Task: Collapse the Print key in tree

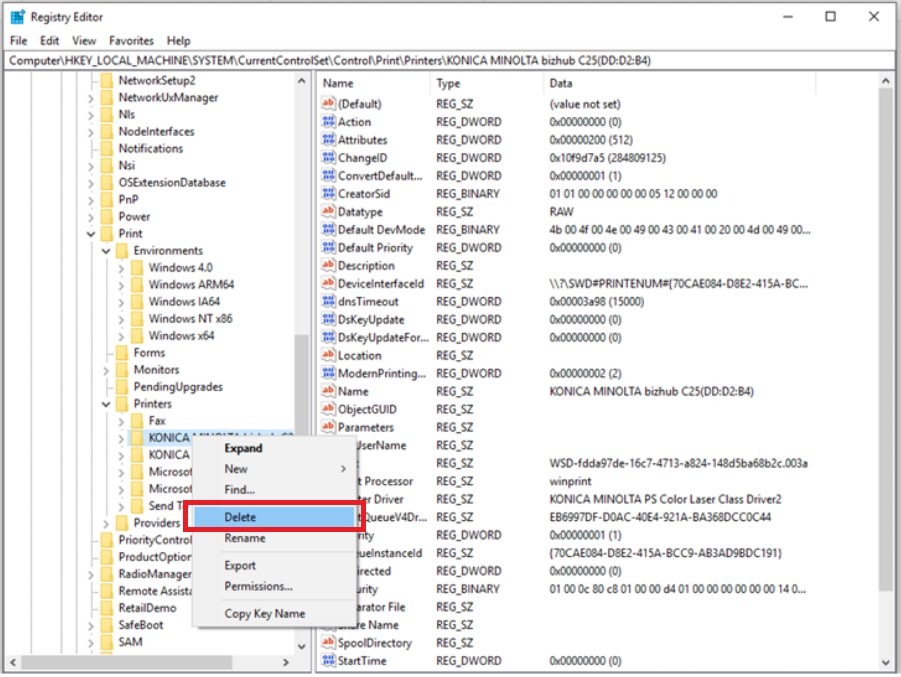Action: [92, 234]
